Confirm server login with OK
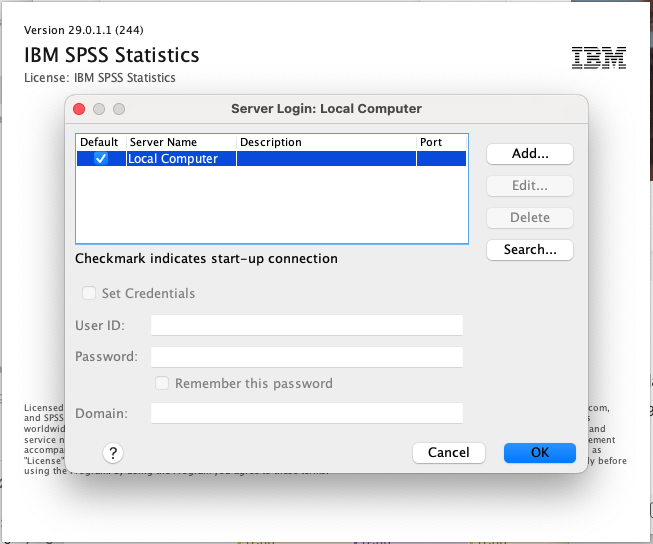The height and width of the screenshot is (544, 653). 540,453
